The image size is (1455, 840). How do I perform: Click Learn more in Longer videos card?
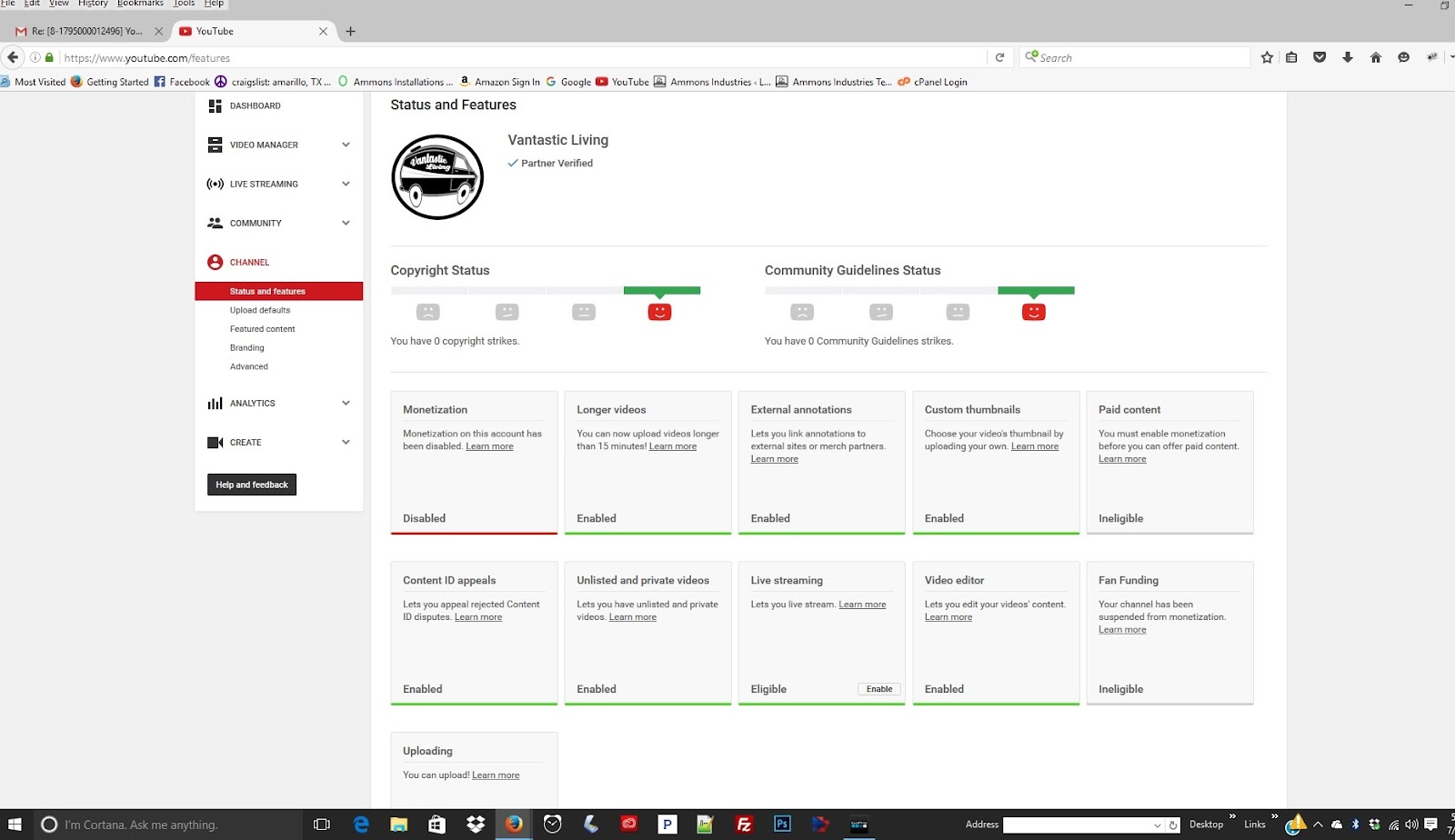tap(673, 446)
